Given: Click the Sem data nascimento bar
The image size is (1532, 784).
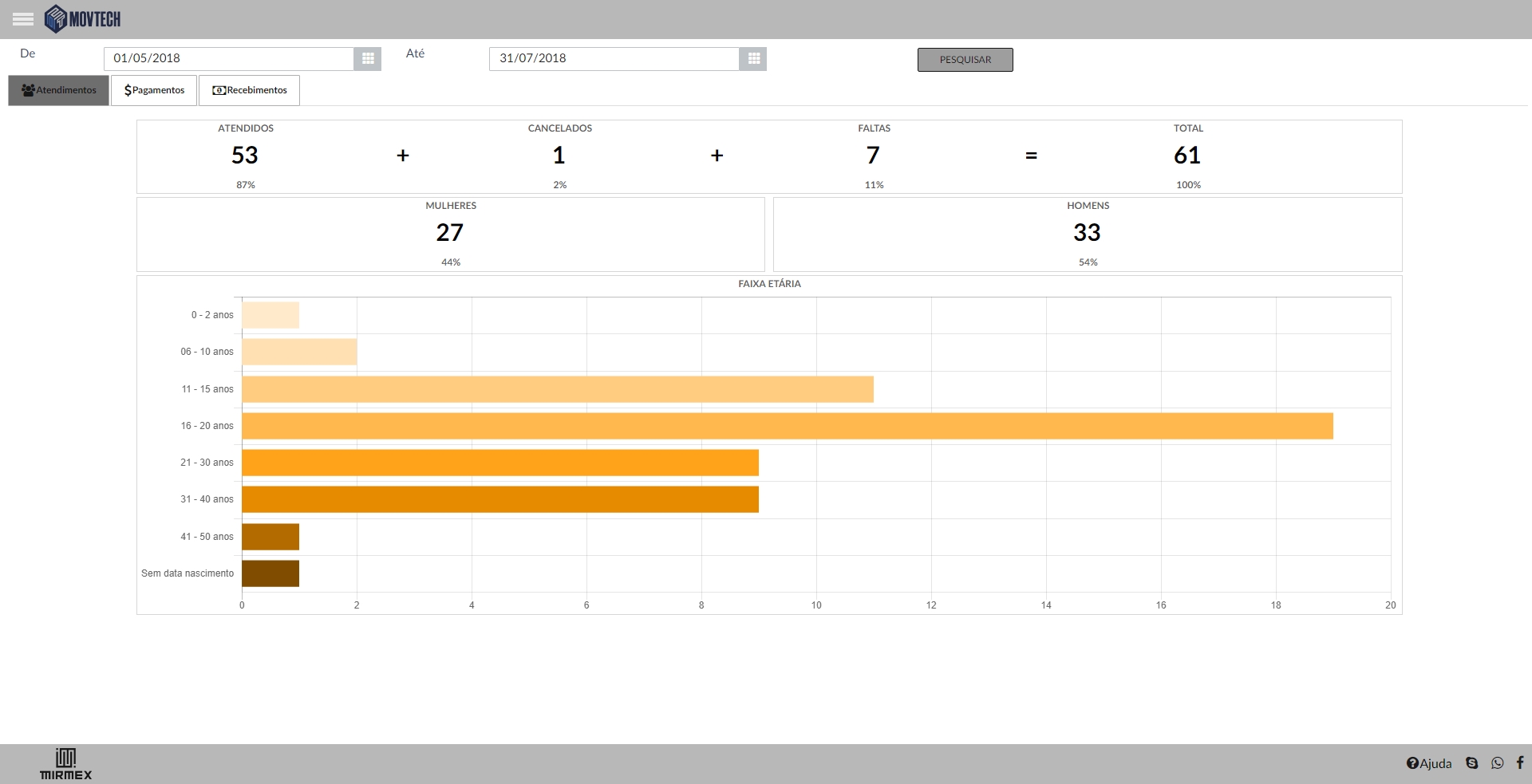Looking at the screenshot, I should tap(270, 573).
